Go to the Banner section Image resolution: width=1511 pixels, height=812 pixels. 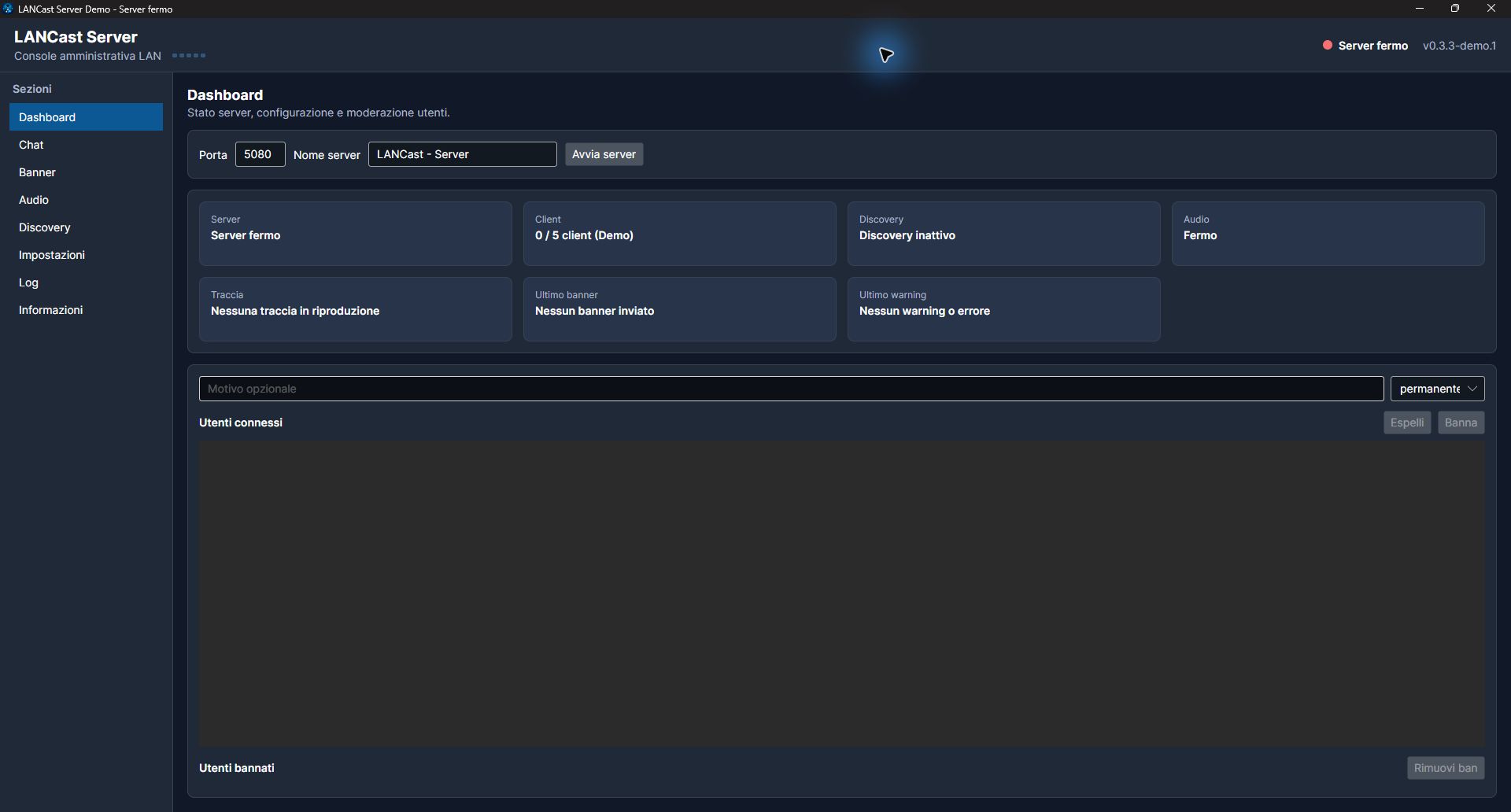coord(86,172)
